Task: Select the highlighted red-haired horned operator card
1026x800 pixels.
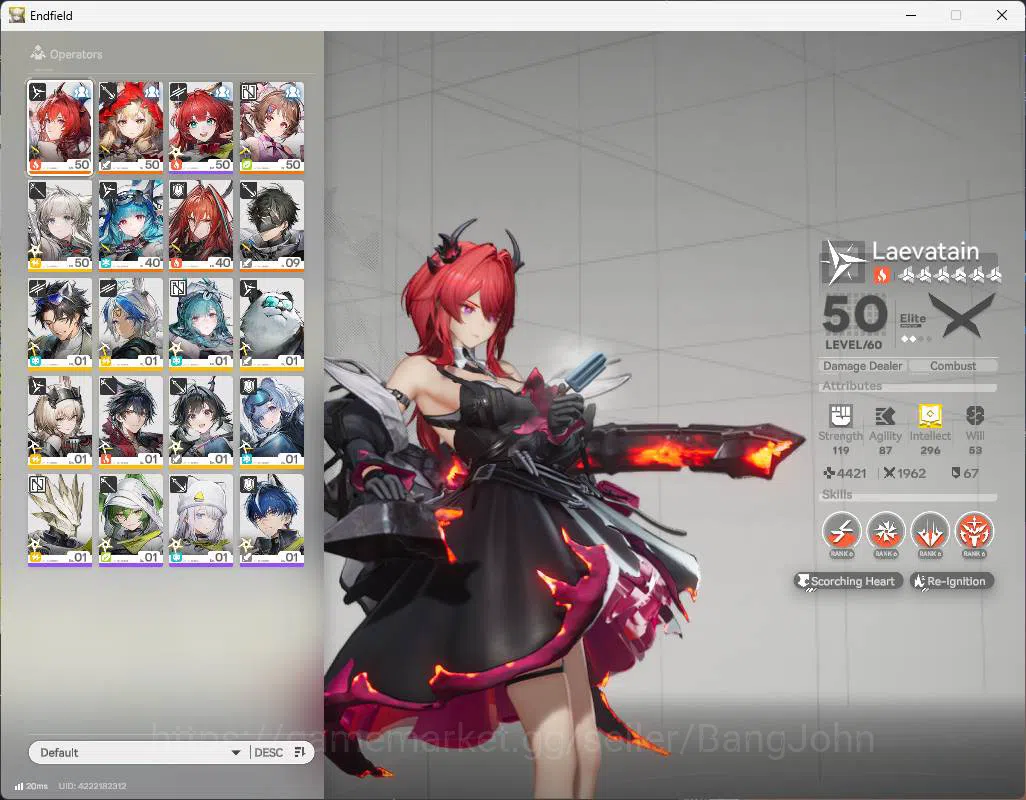Action: pyautogui.click(x=60, y=127)
